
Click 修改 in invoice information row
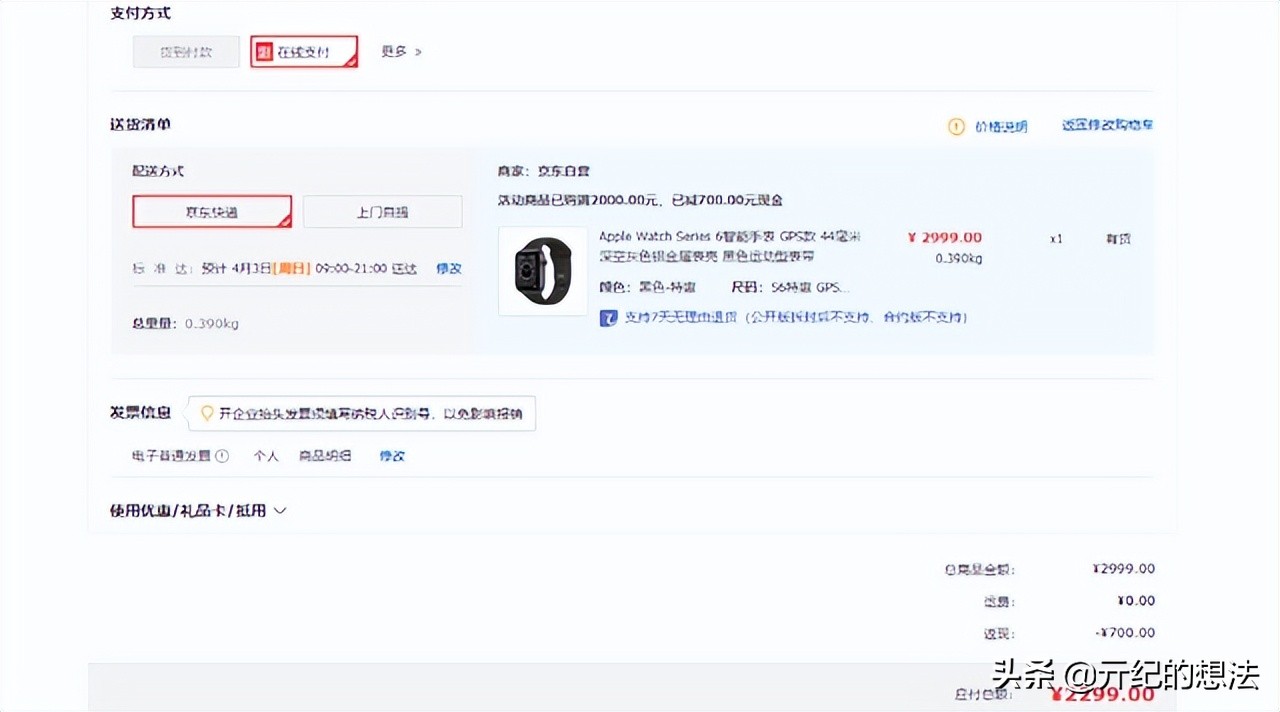point(392,456)
